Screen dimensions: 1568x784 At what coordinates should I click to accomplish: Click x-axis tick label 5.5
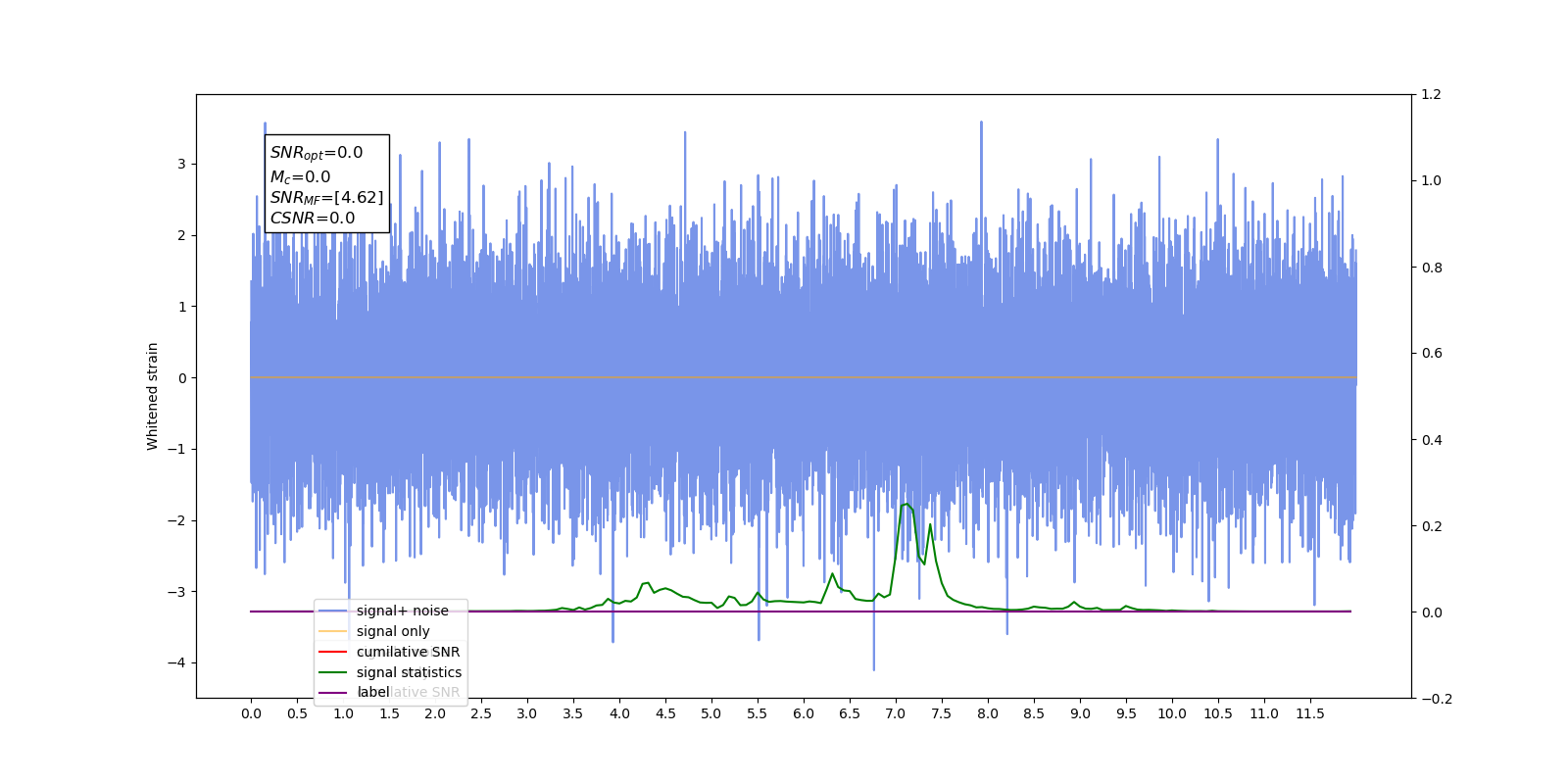pyautogui.click(x=758, y=713)
